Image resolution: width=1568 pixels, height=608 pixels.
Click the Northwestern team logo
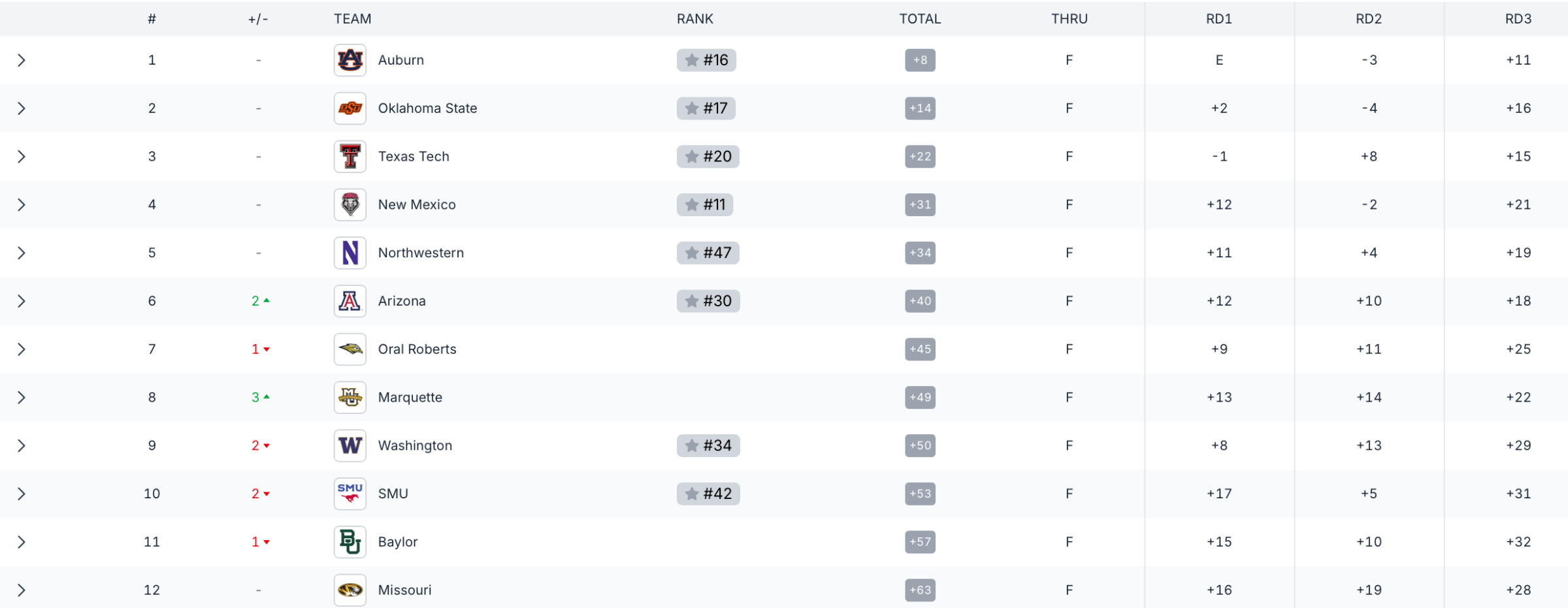[350, 253]
